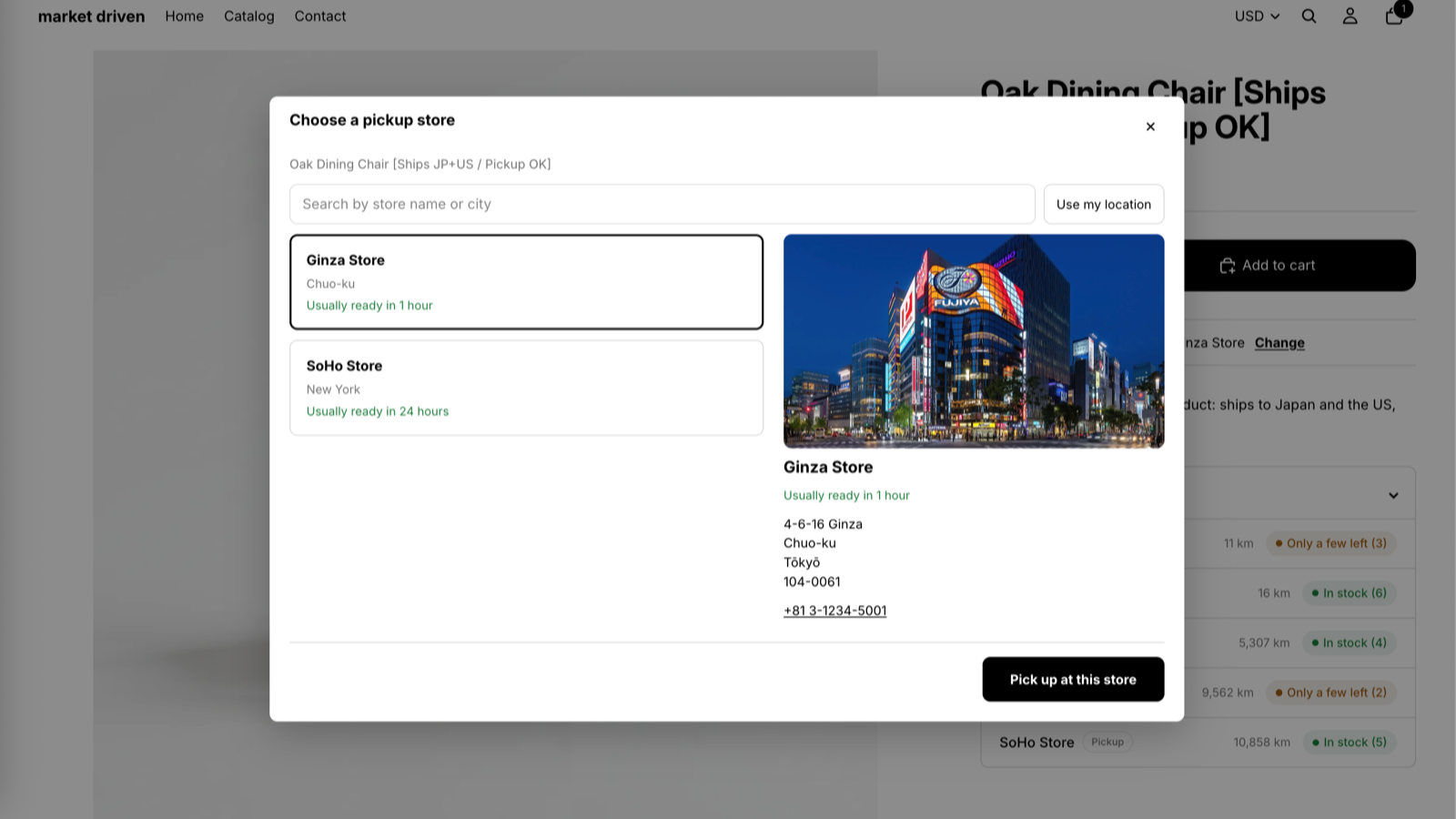
Task: Call the +81 3-1234-5001 phone link
Action: coord(834,611)
